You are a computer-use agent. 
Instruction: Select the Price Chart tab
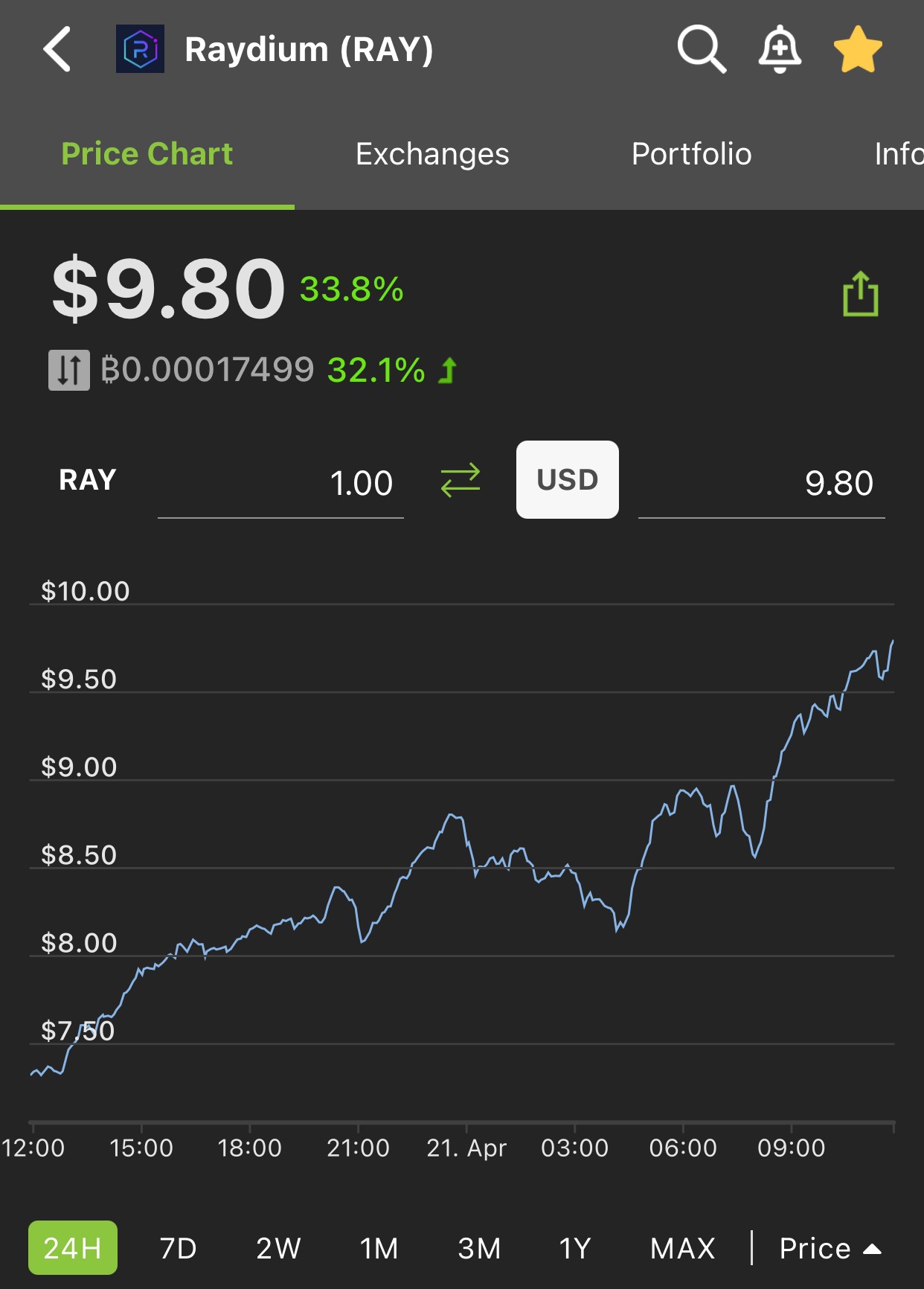tap(147, 154)
